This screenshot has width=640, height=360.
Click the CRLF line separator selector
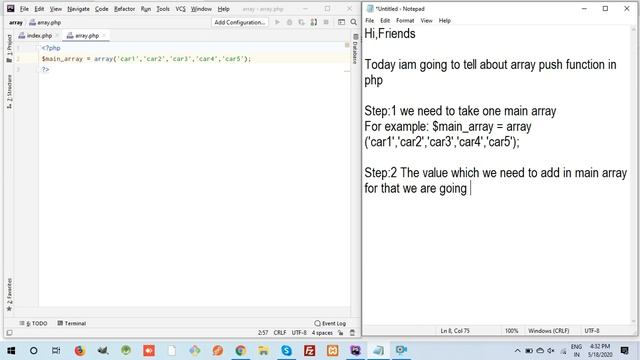coord(280,333)
